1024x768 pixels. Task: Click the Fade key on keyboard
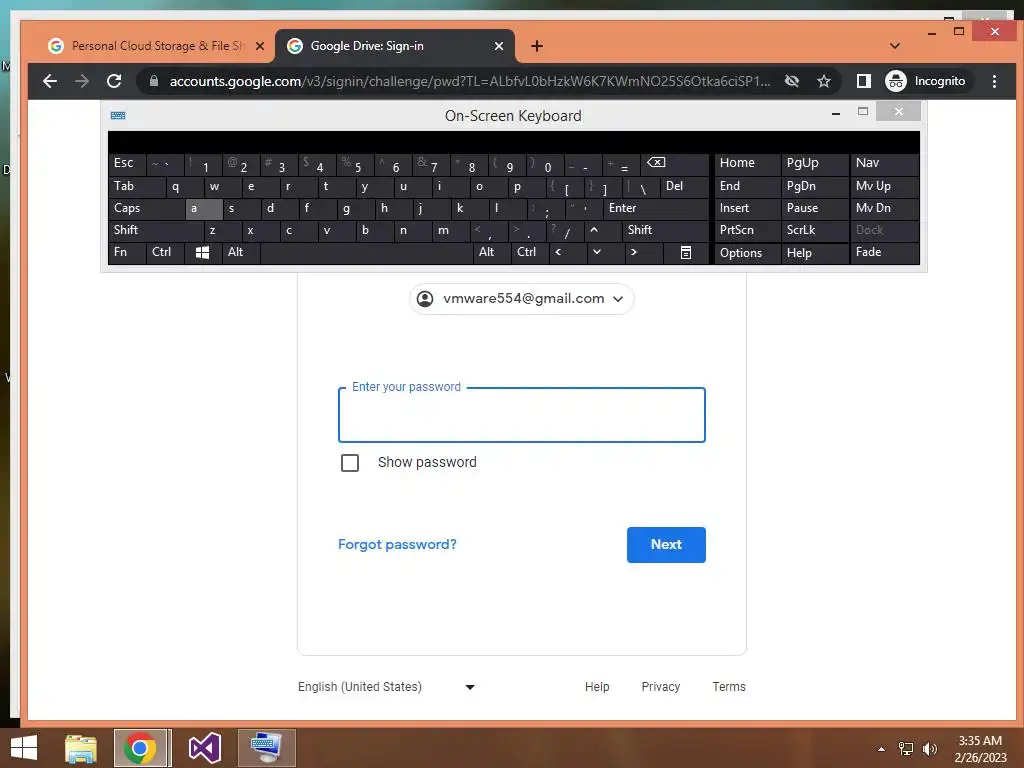(x=884, y=252)
